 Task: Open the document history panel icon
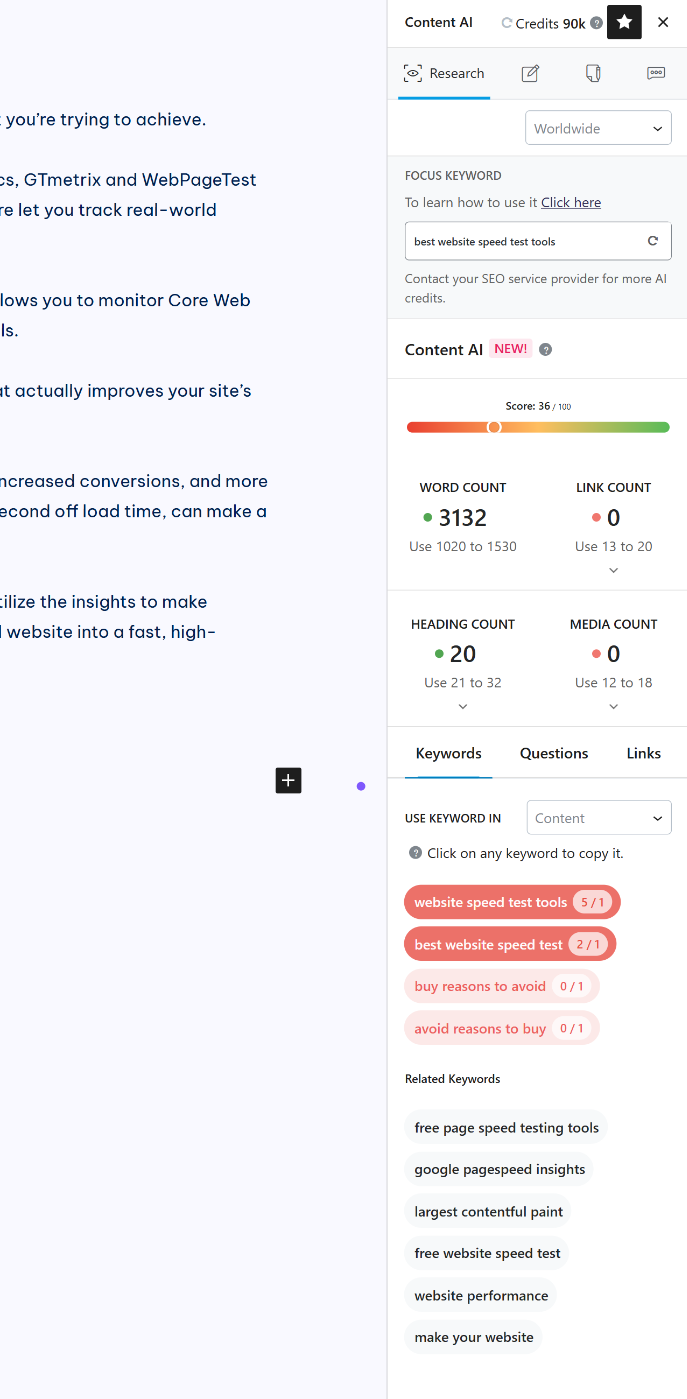[593, 73]
